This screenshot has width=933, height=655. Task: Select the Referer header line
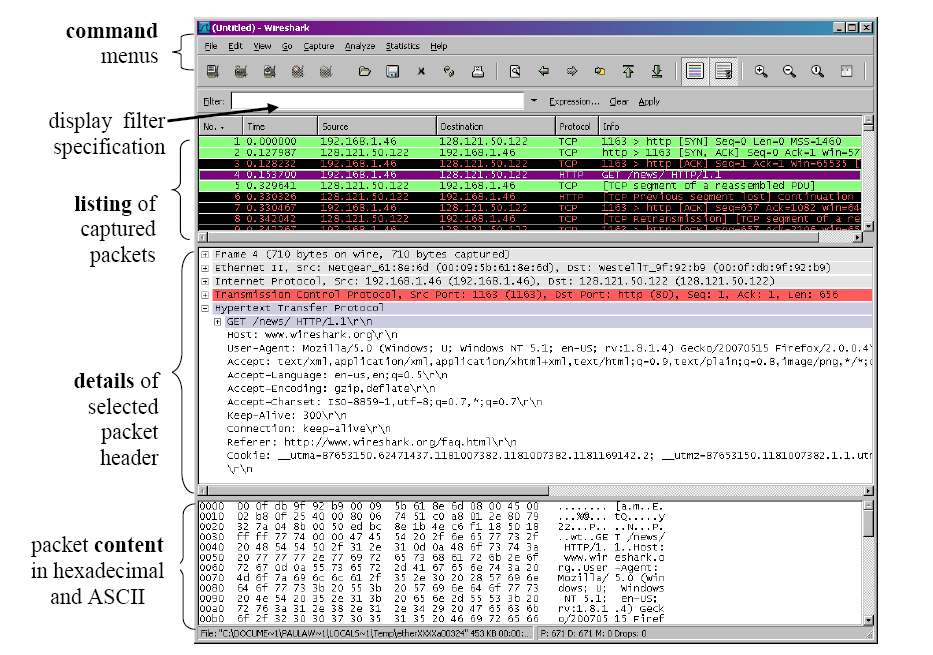pos(371,442)
